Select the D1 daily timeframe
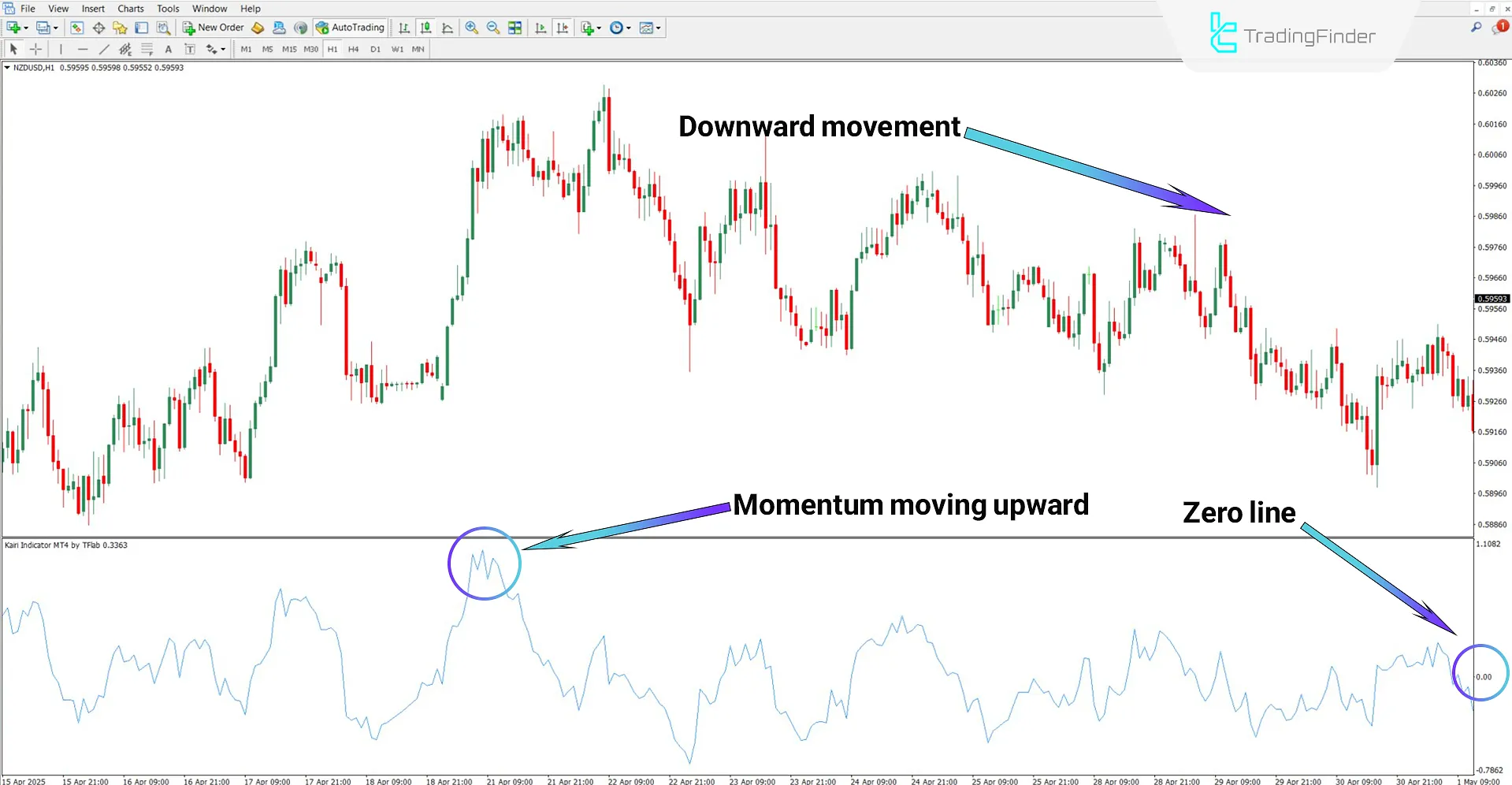 376,48
